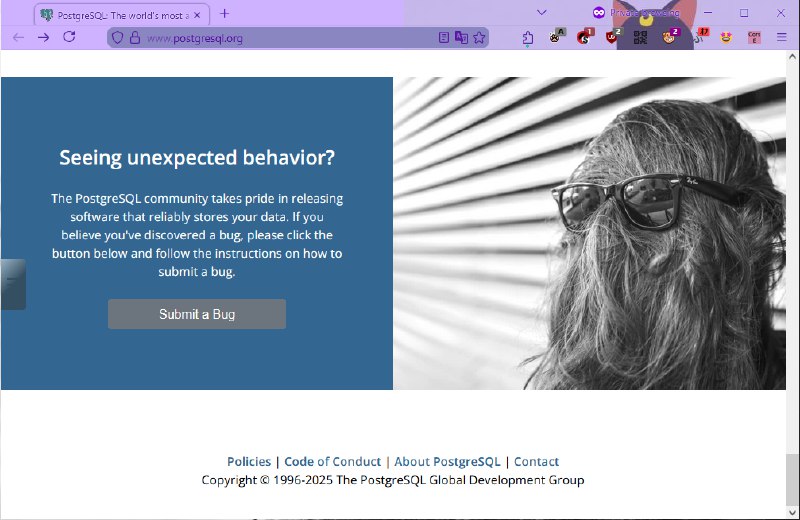This screenshot has width=800, height=520.
Task: Reload the page with the refresh icon
Action: 69,37
